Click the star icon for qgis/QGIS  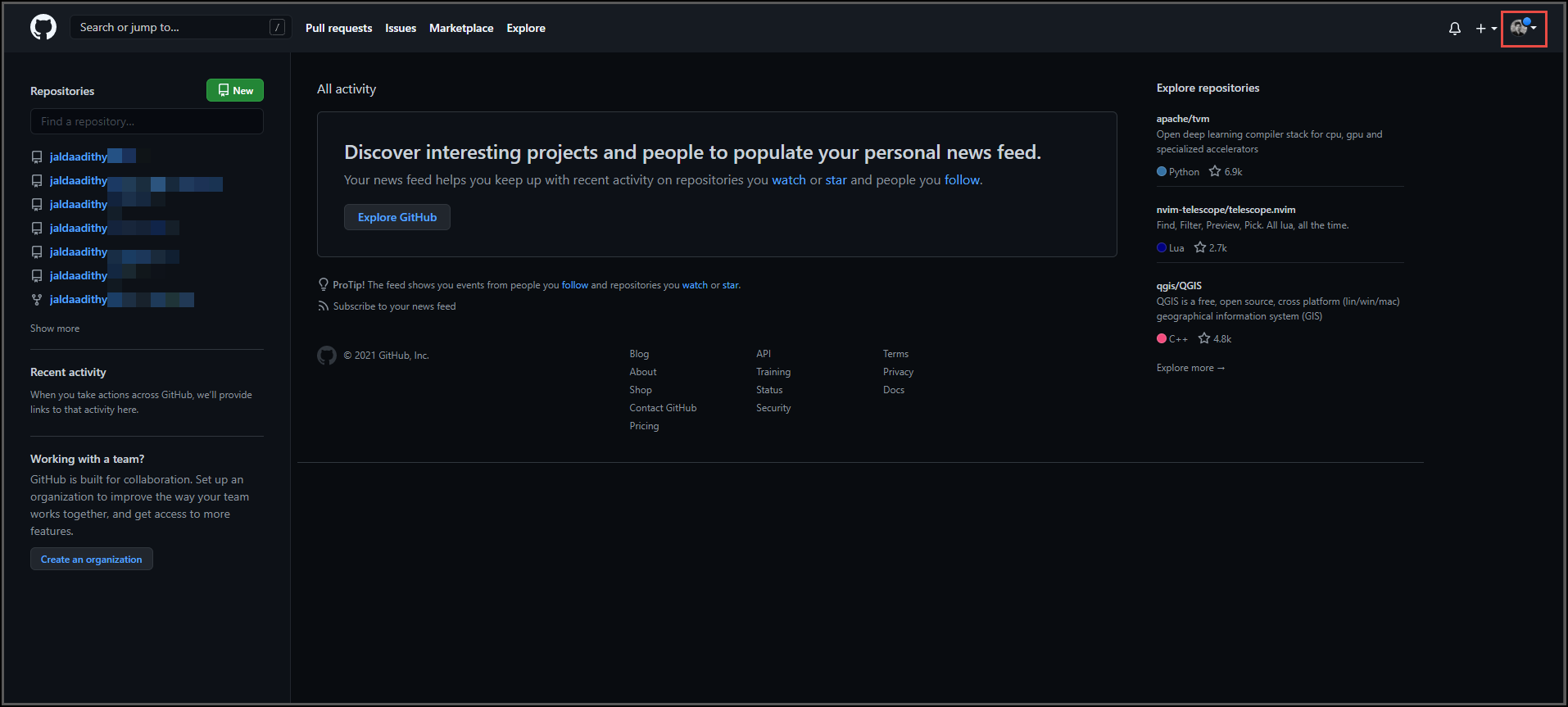(x=1204, y=338)
